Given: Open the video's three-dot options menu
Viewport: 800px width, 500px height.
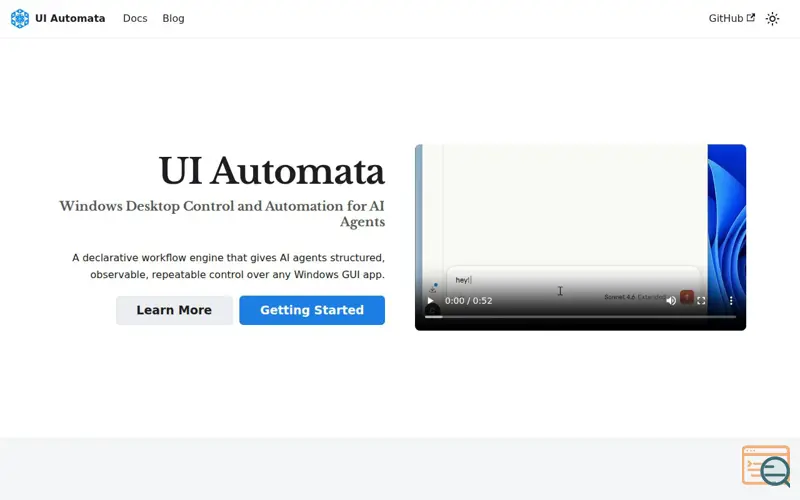Looking at the screenshot, I should [x=731, y=301].
